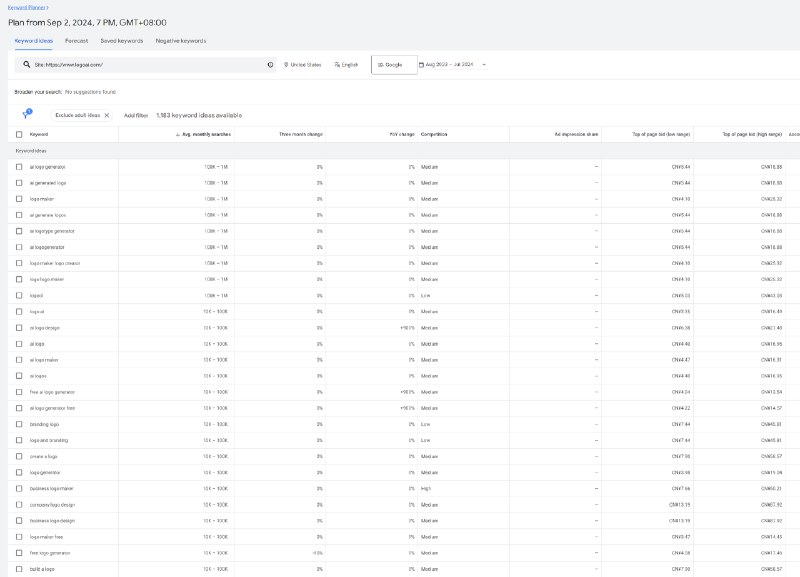800x577 pixels.
Task: Sort by Top of page bid (low range)
Action: coord(661,134)
